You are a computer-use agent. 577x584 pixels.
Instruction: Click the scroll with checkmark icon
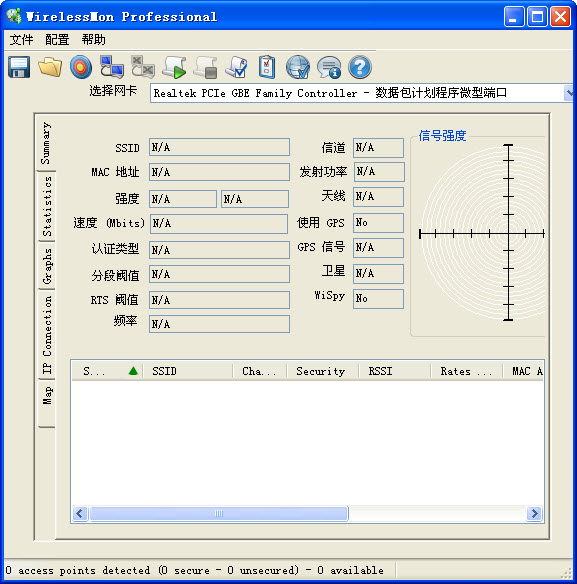point(236,67)
